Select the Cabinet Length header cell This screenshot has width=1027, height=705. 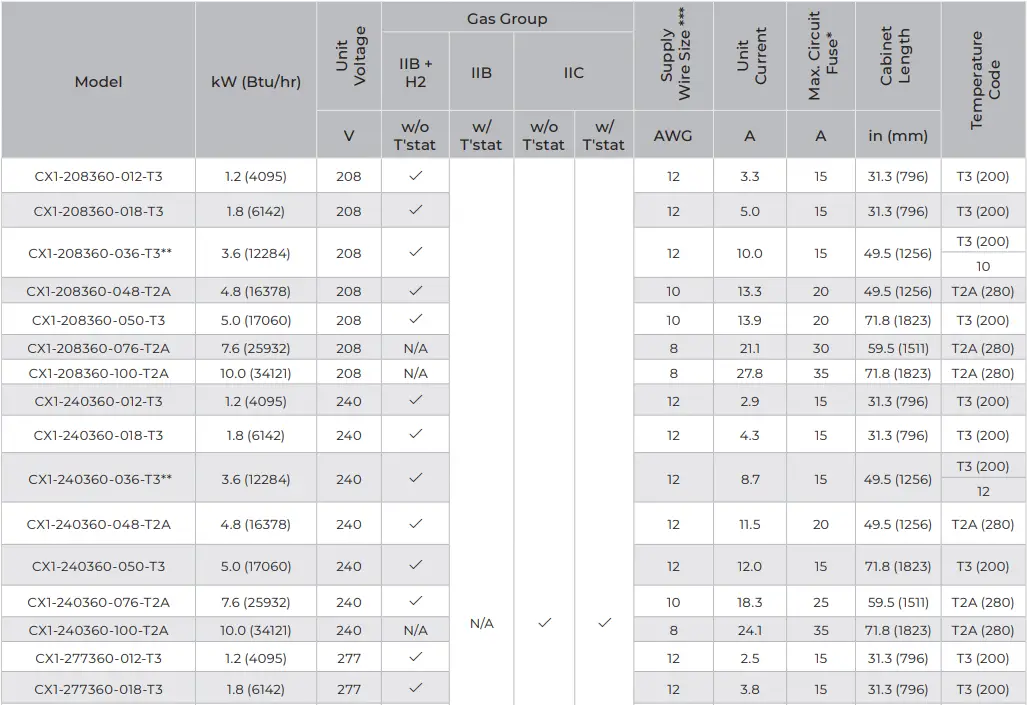click(897, 56)
